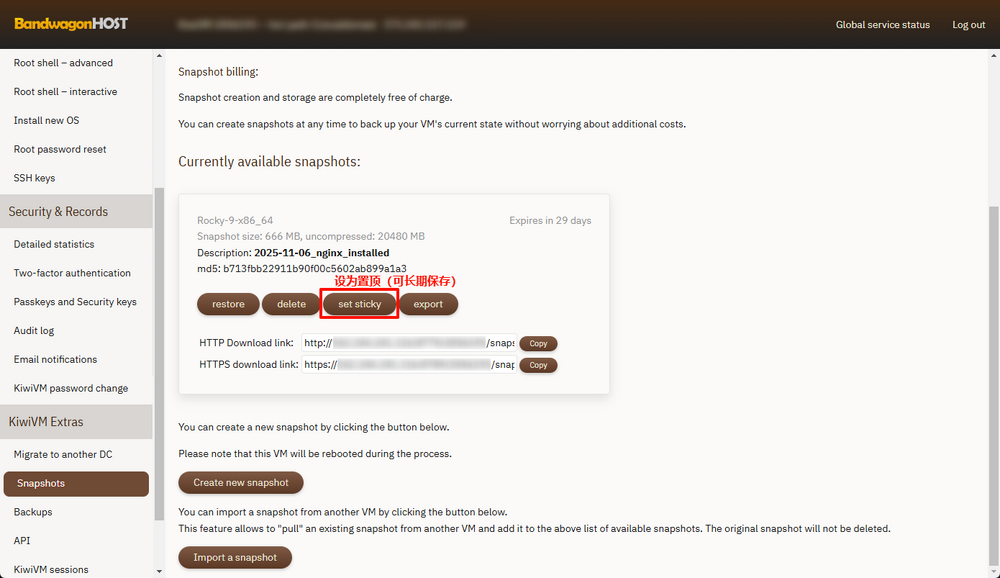Select Install new OS menu item
The width and height of the screenshot is (1000, 578).
coord(46,120)
